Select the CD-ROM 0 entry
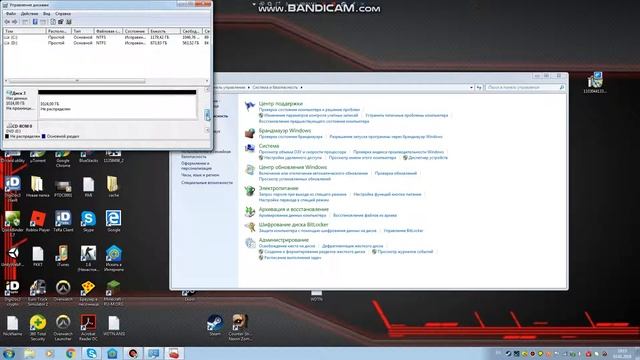640x360 pixels. 20,128
